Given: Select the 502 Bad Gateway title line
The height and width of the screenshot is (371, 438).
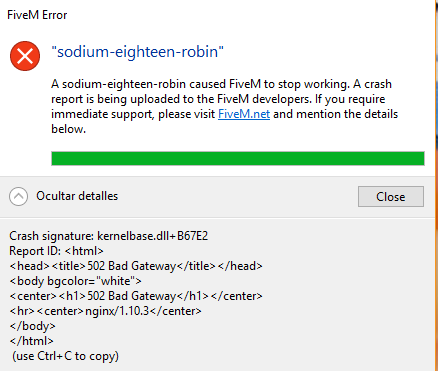Looking at the screenshot, I should pyautogui.click(x=136, y=266).
